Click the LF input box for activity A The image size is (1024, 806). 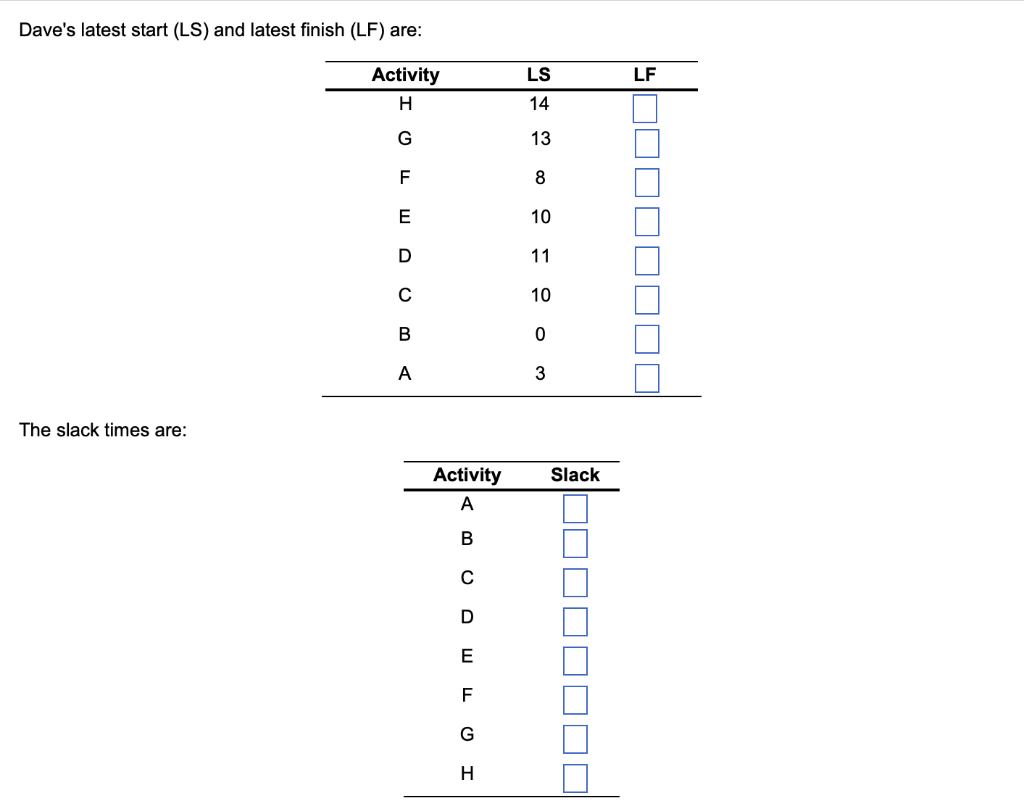(645, 378)
